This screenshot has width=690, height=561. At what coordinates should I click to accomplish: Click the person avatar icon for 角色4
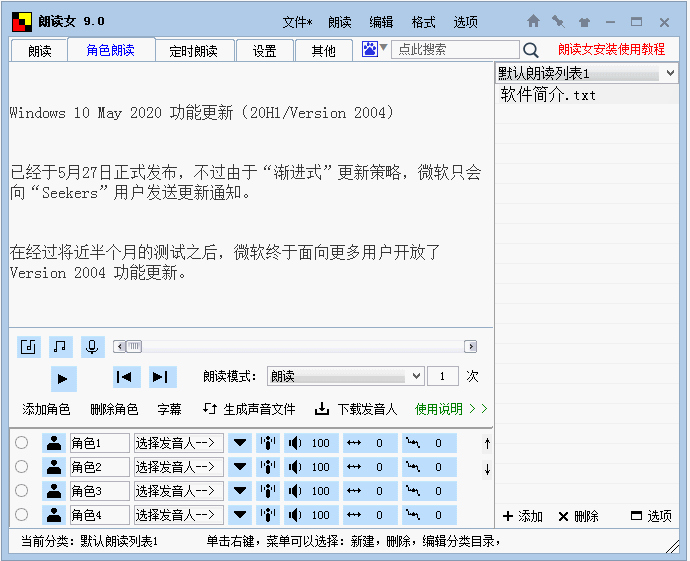pos(54,515)
